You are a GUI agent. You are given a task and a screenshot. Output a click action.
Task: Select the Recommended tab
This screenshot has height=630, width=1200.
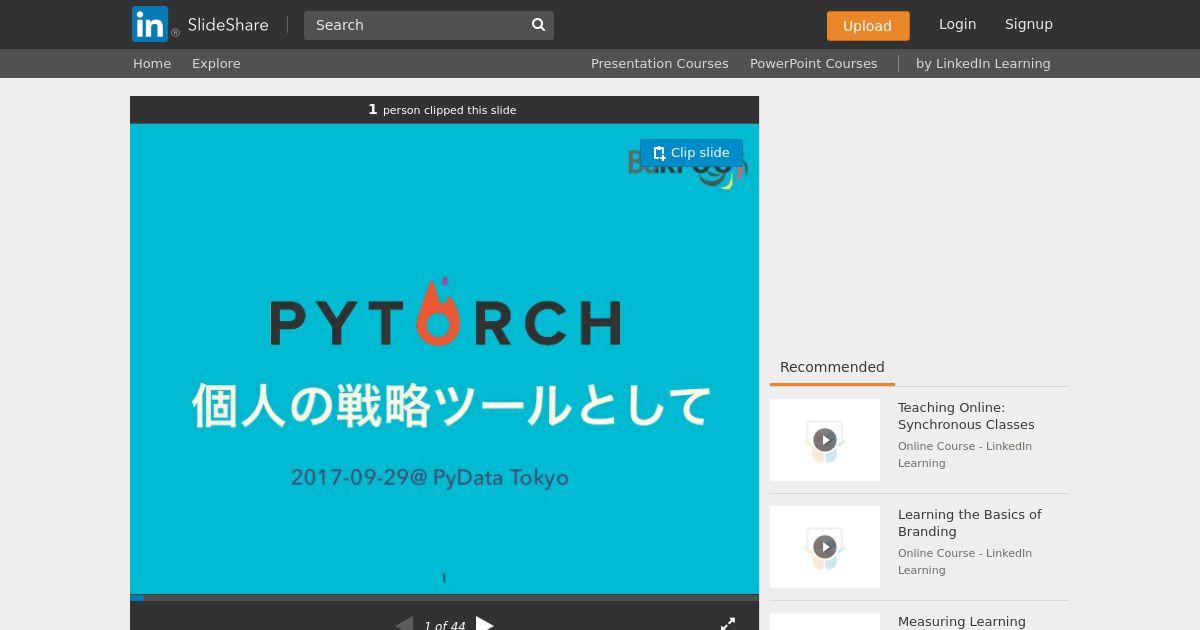click(x=832, y=367)
